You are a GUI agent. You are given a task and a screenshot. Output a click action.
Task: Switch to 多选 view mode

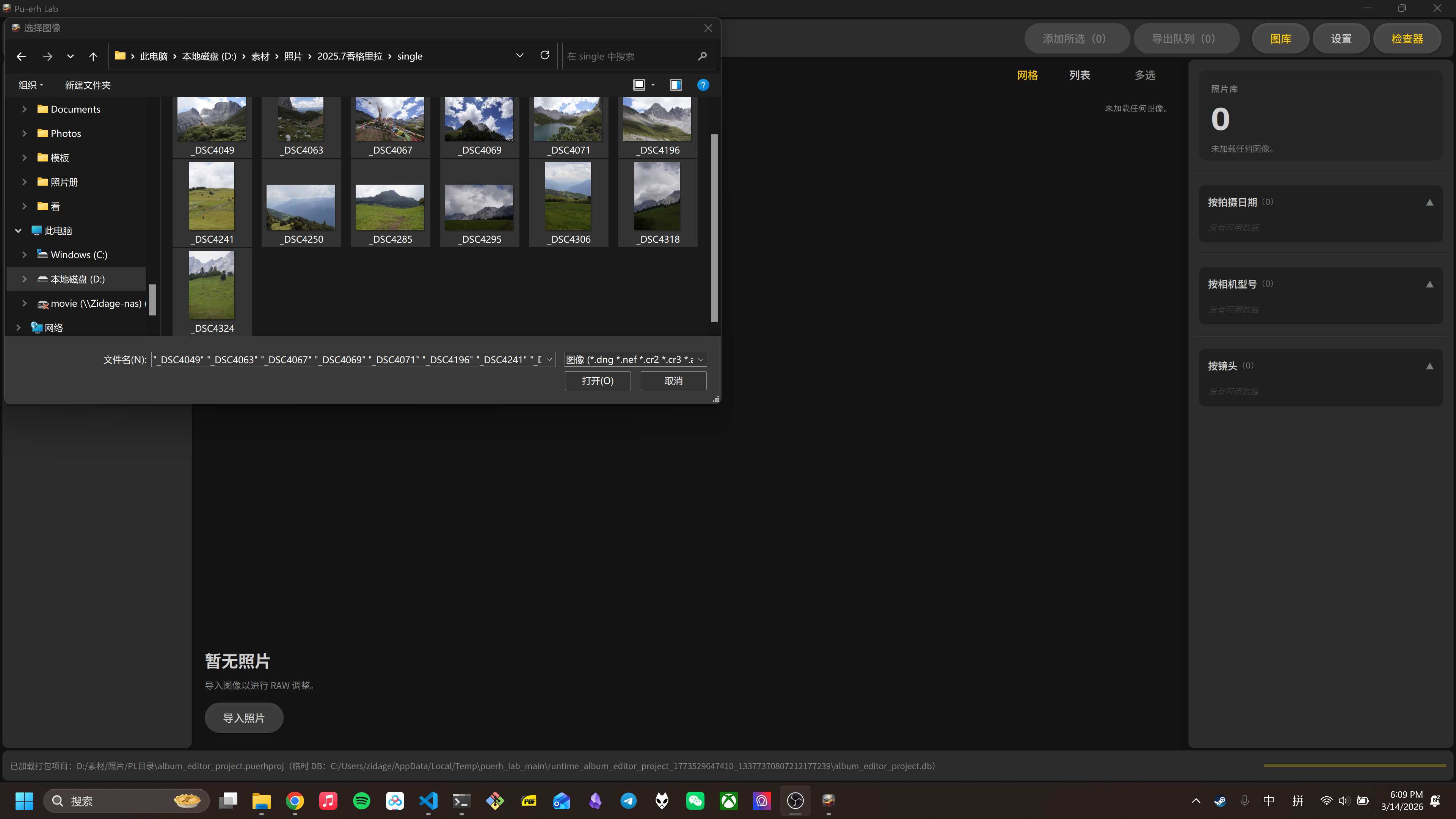(1145, 75)
